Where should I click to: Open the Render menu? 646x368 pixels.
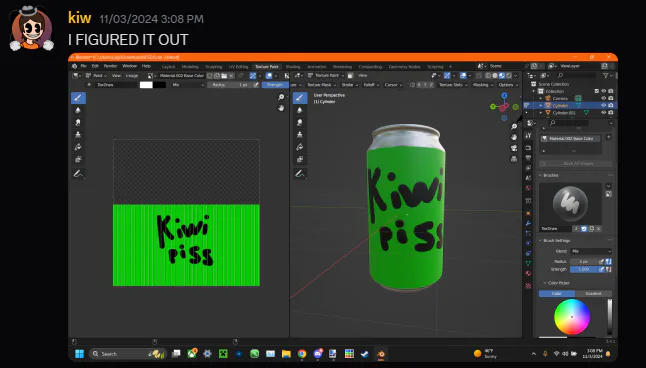click(110, 66)
